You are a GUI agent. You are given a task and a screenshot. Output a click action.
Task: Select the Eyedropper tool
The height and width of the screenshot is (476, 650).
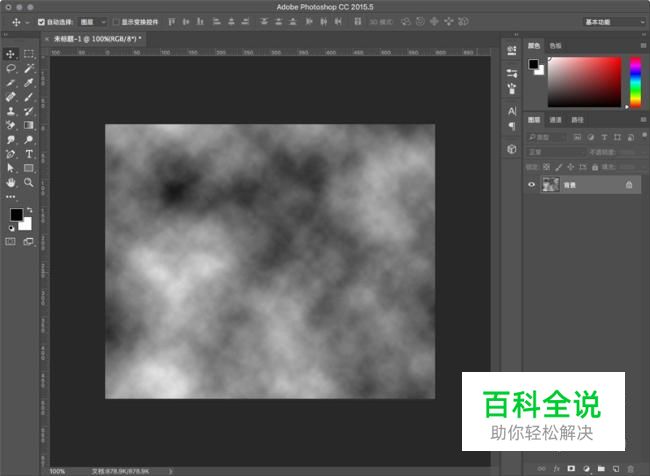[29, 83]
